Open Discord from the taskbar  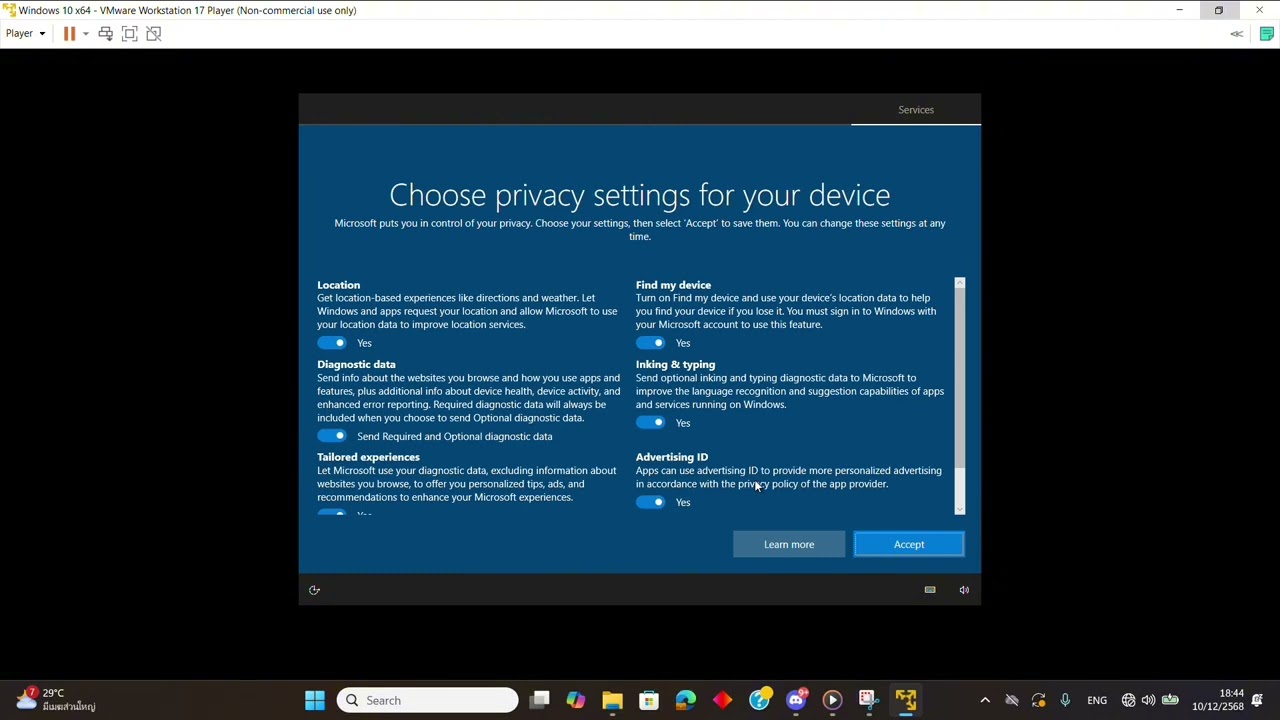[797, 700]
